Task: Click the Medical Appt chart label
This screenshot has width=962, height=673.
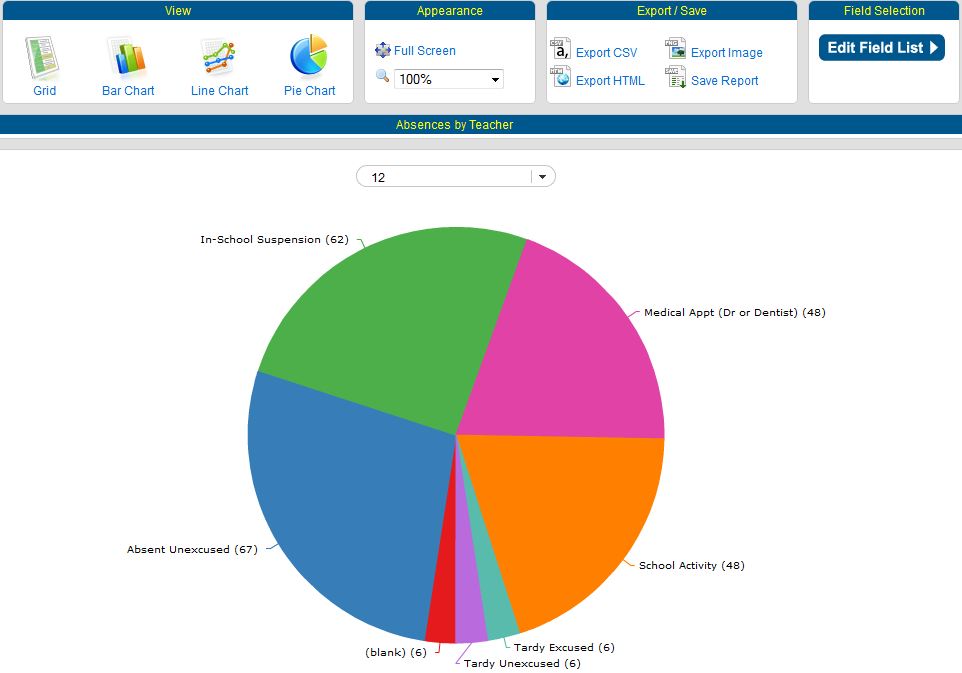Action: click(734, 313)
